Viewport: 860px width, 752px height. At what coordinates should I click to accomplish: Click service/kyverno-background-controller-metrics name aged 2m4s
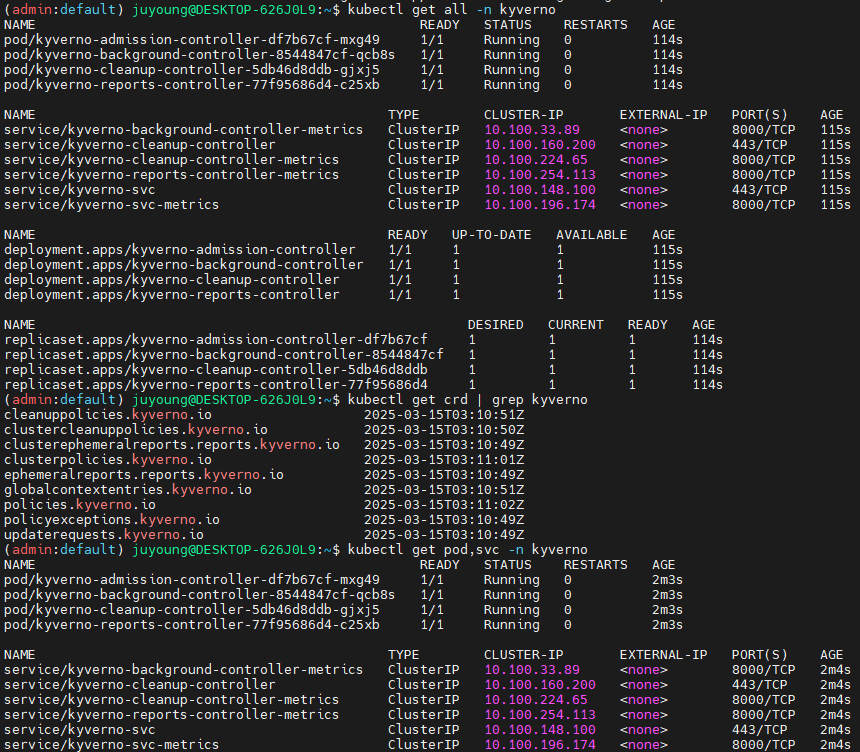click(x=183, y=669)
